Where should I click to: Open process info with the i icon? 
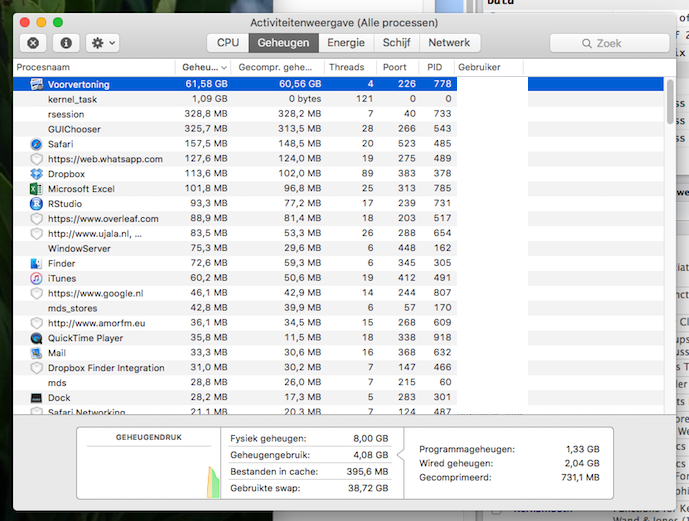click(66, 43)
